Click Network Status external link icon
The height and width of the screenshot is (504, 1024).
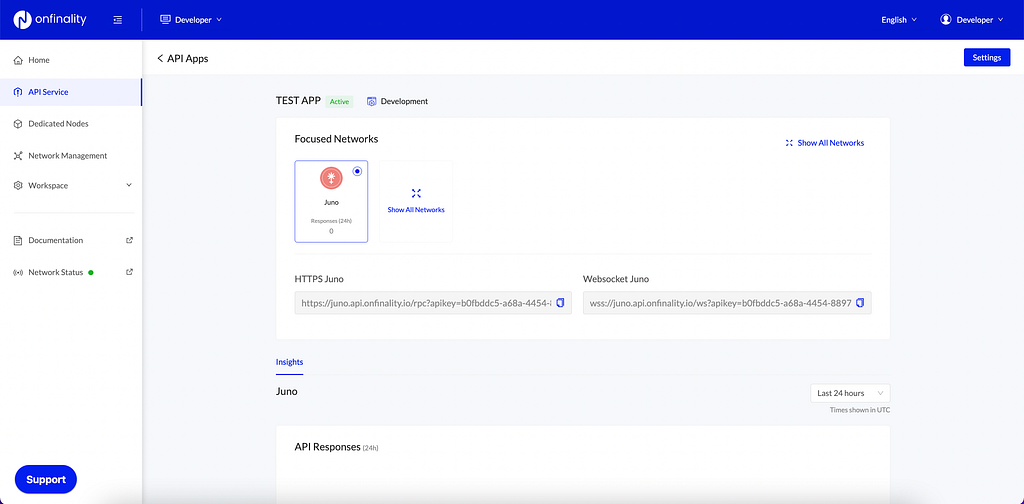129,272
